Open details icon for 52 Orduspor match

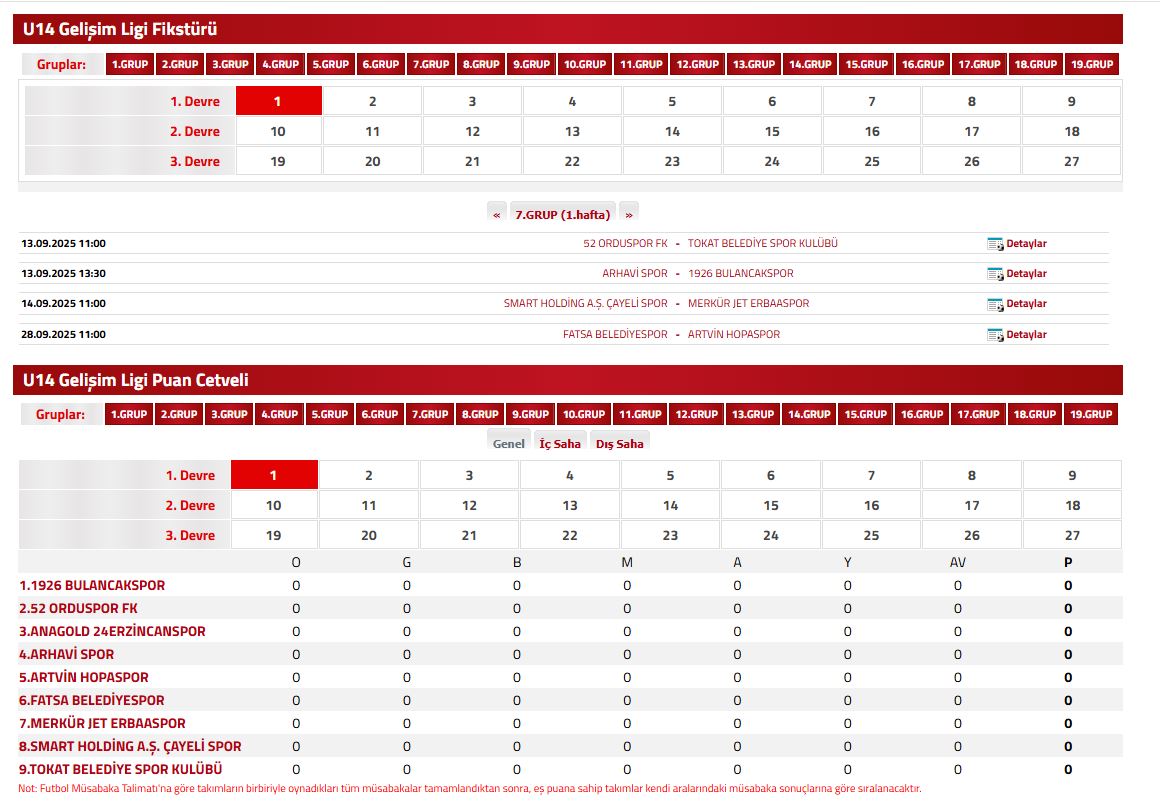(995, 244)
